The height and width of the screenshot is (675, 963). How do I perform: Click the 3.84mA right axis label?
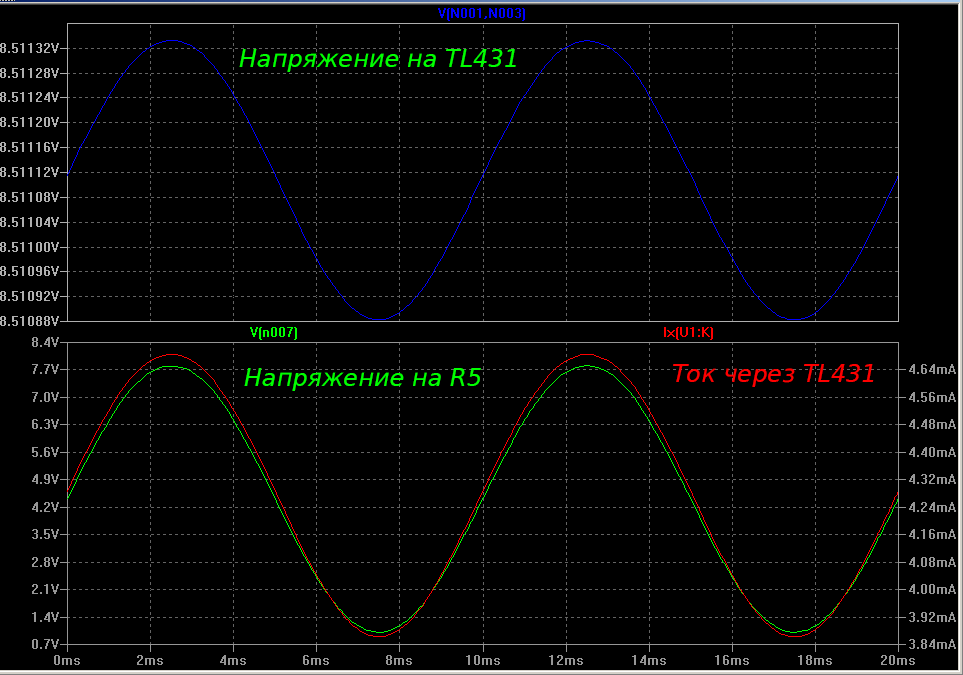point(932,644)
